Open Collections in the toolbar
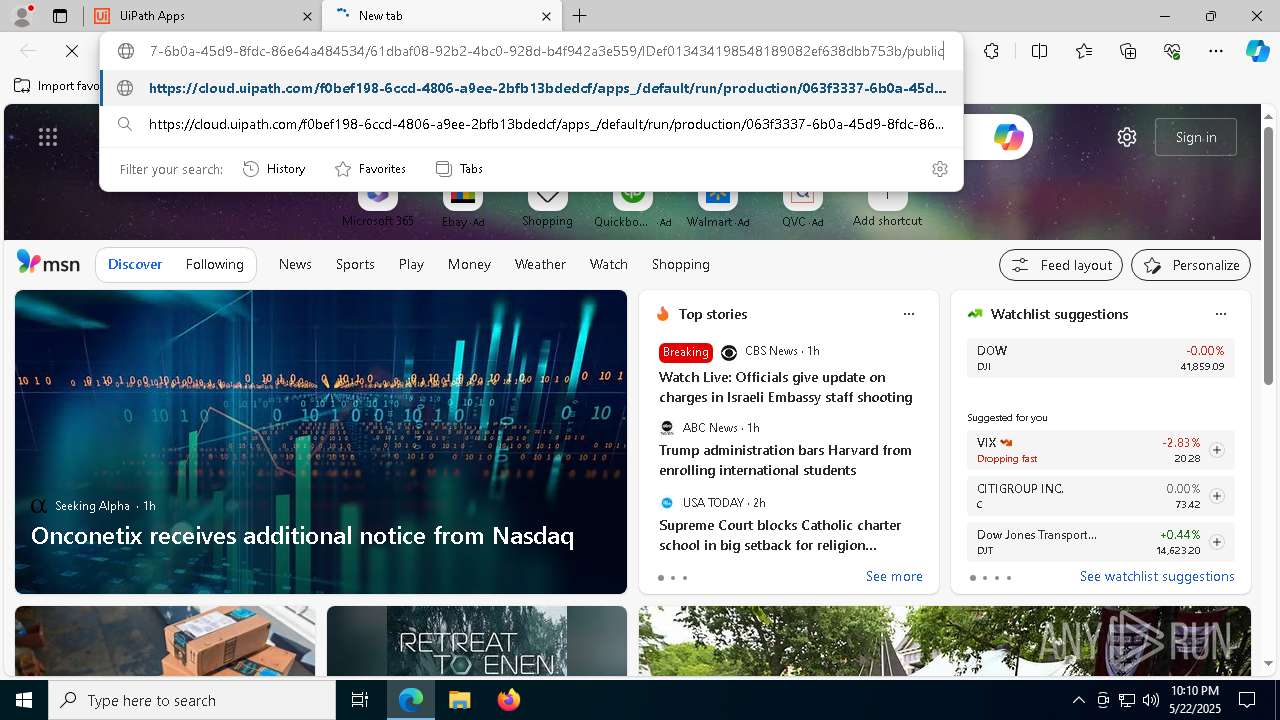1280x720 pixels. pos(1128,51)
